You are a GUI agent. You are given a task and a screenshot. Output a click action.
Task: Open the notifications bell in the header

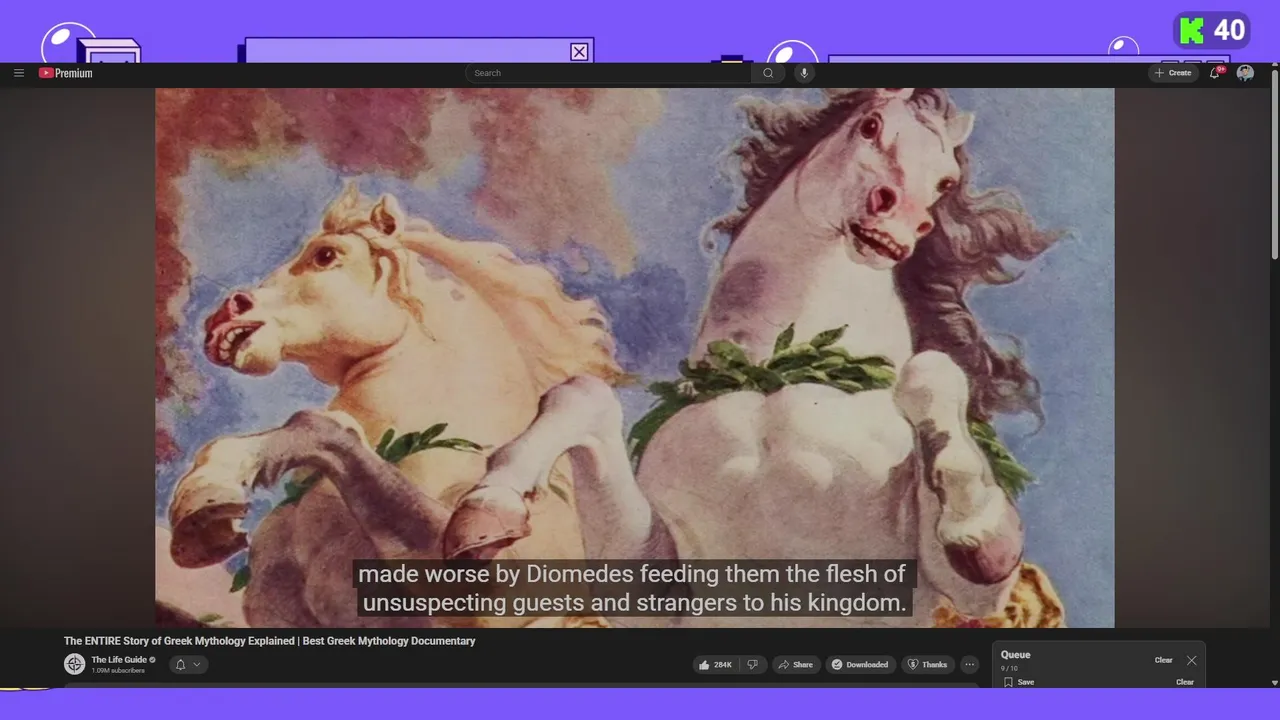[1215, 73]
